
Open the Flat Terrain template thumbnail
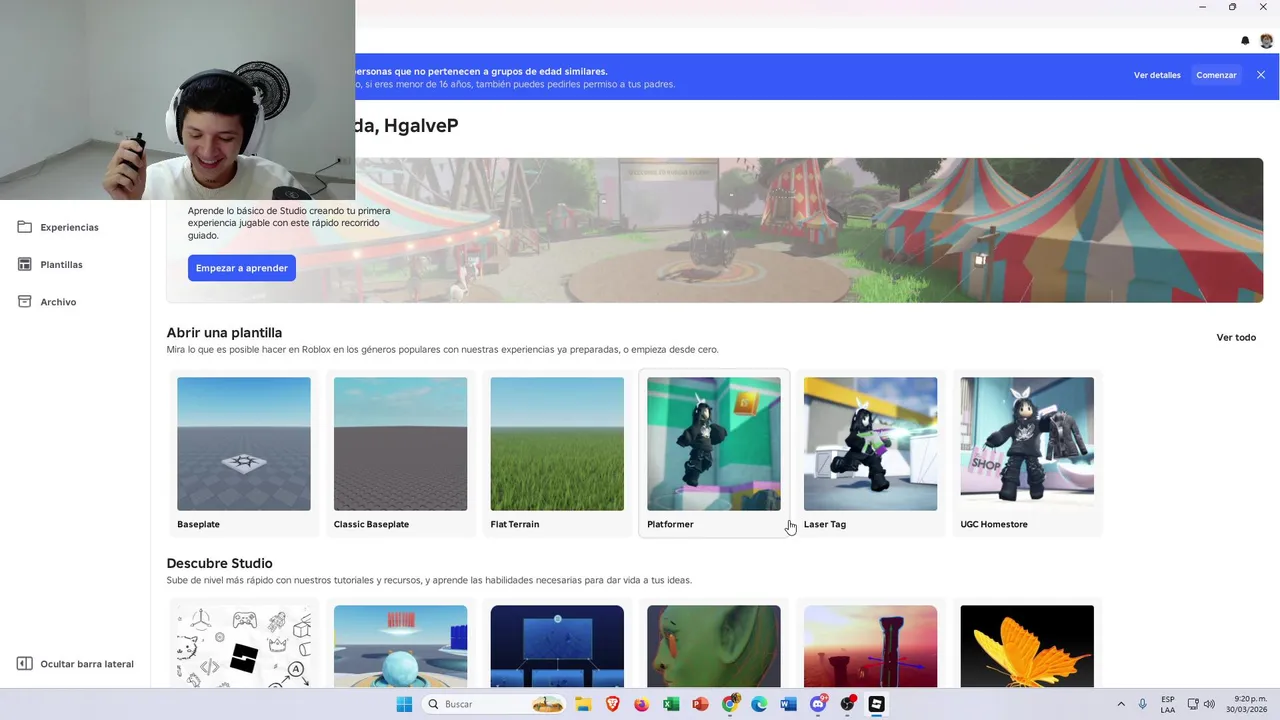click(557, 444)
